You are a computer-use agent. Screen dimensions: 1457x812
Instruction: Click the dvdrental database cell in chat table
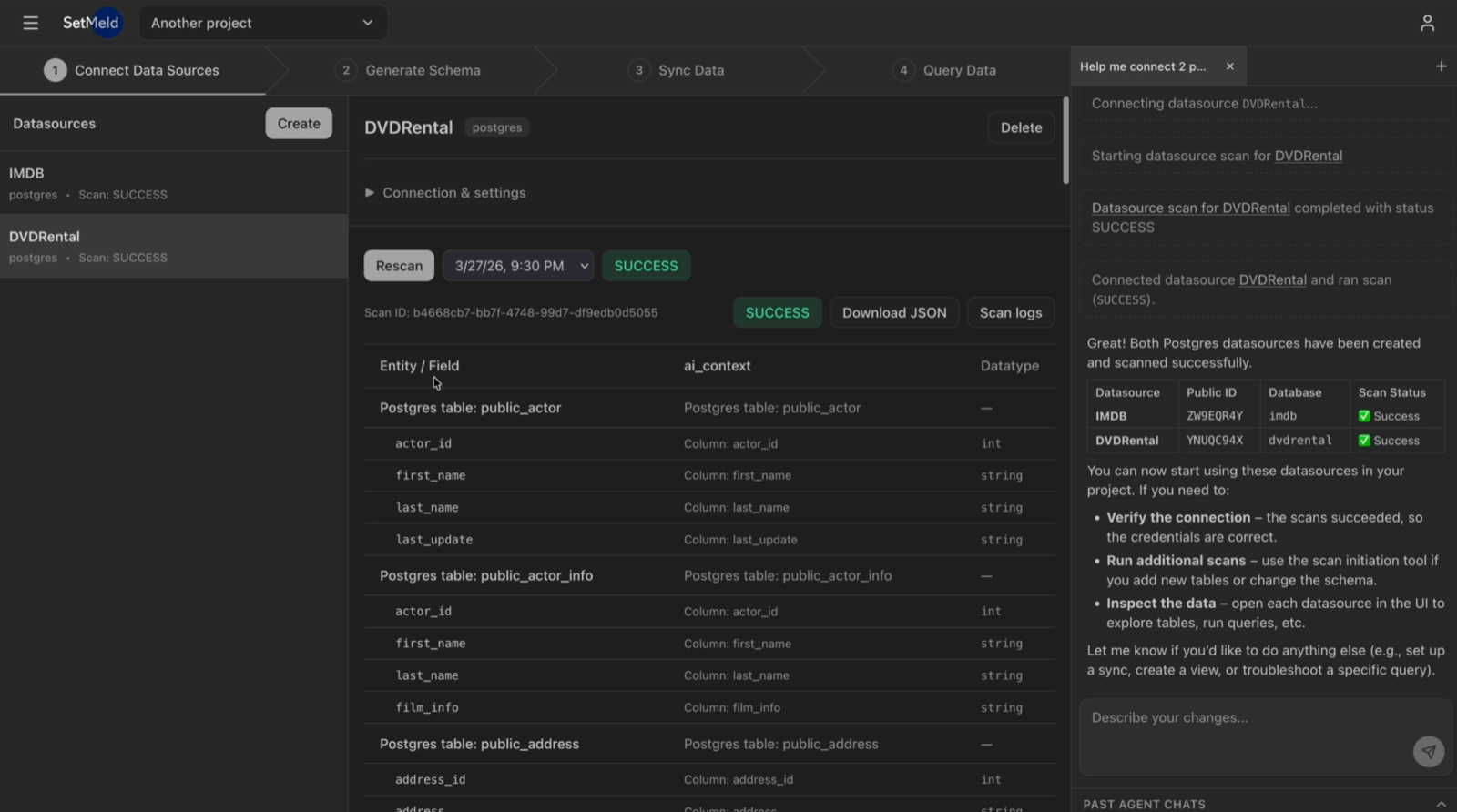1299,440
